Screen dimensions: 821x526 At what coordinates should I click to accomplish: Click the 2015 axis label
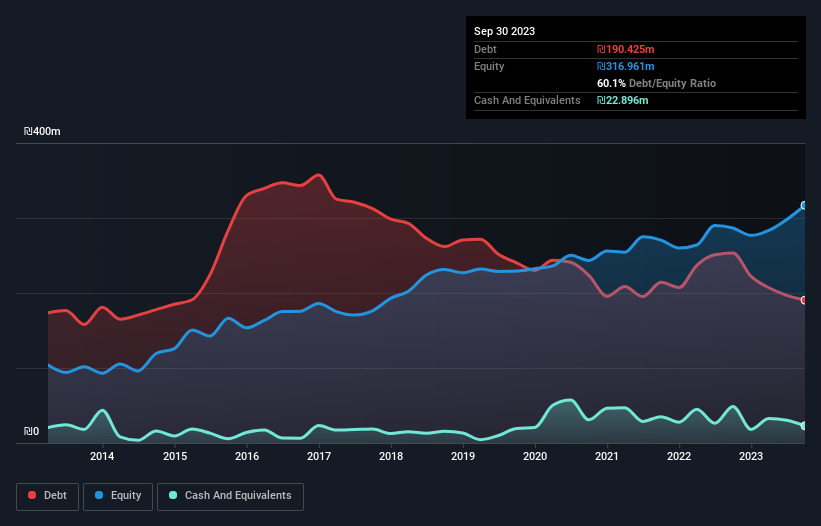pos(175,456)
